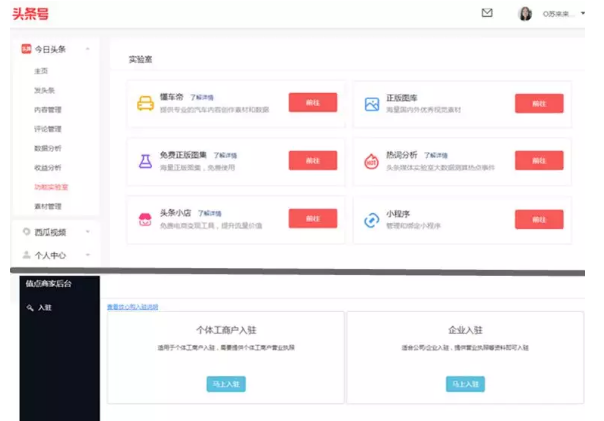
Task: Click the 正版图库 card title
Action: click(402, 98)
